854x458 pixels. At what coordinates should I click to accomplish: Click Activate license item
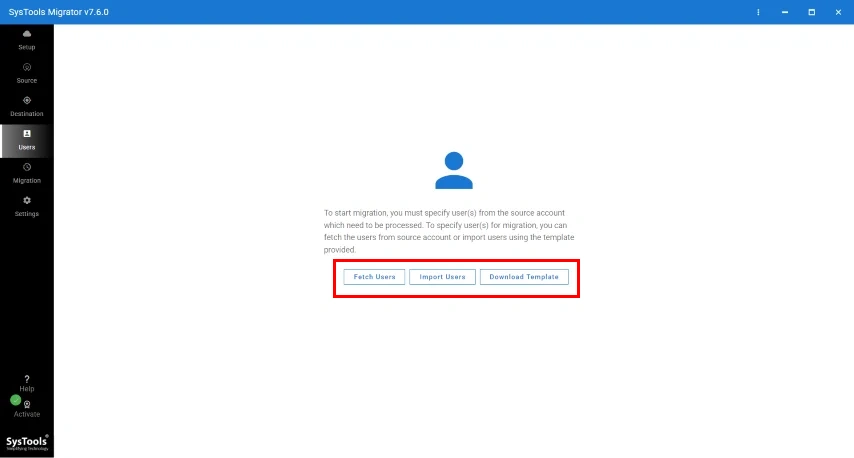pos(27,409)
